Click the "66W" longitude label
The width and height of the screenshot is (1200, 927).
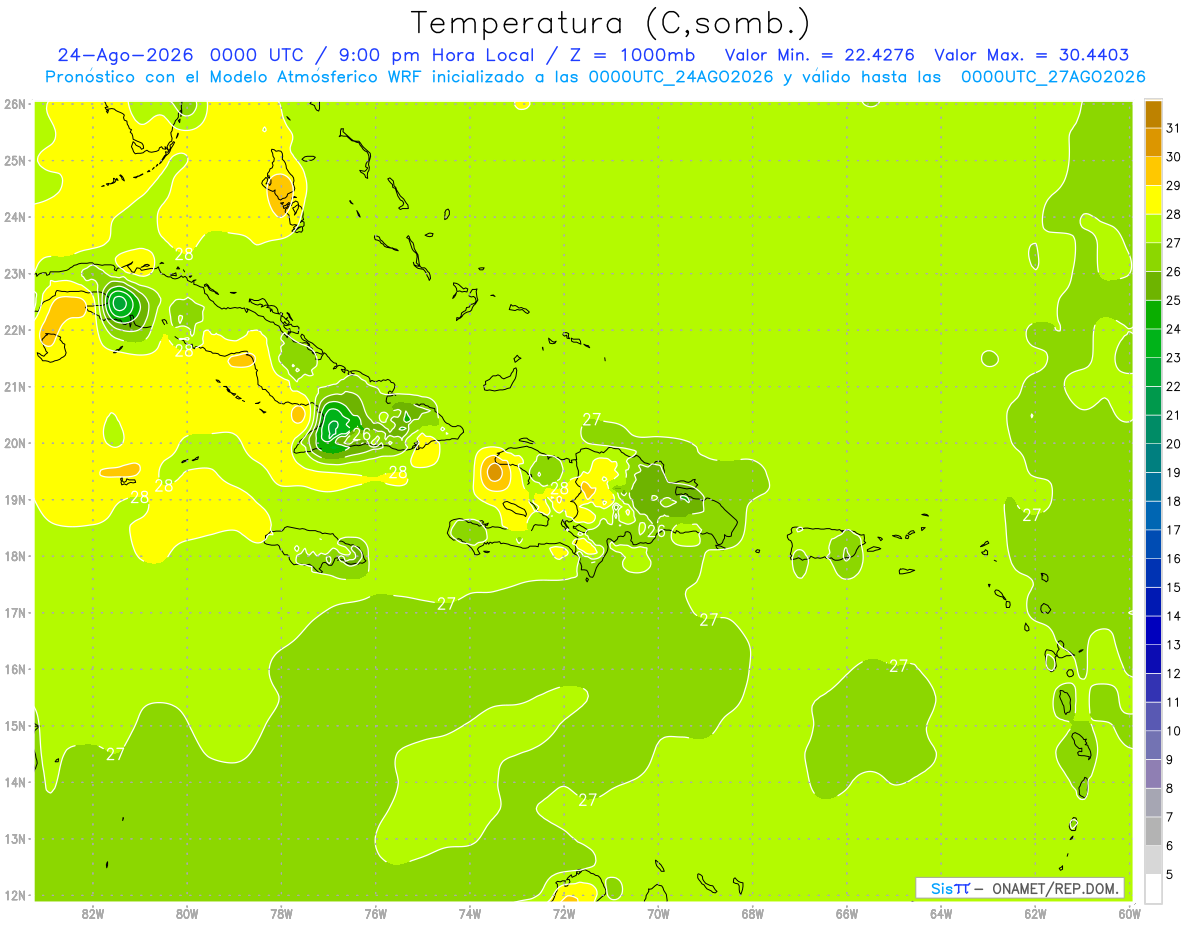click(x=847, y=913)
